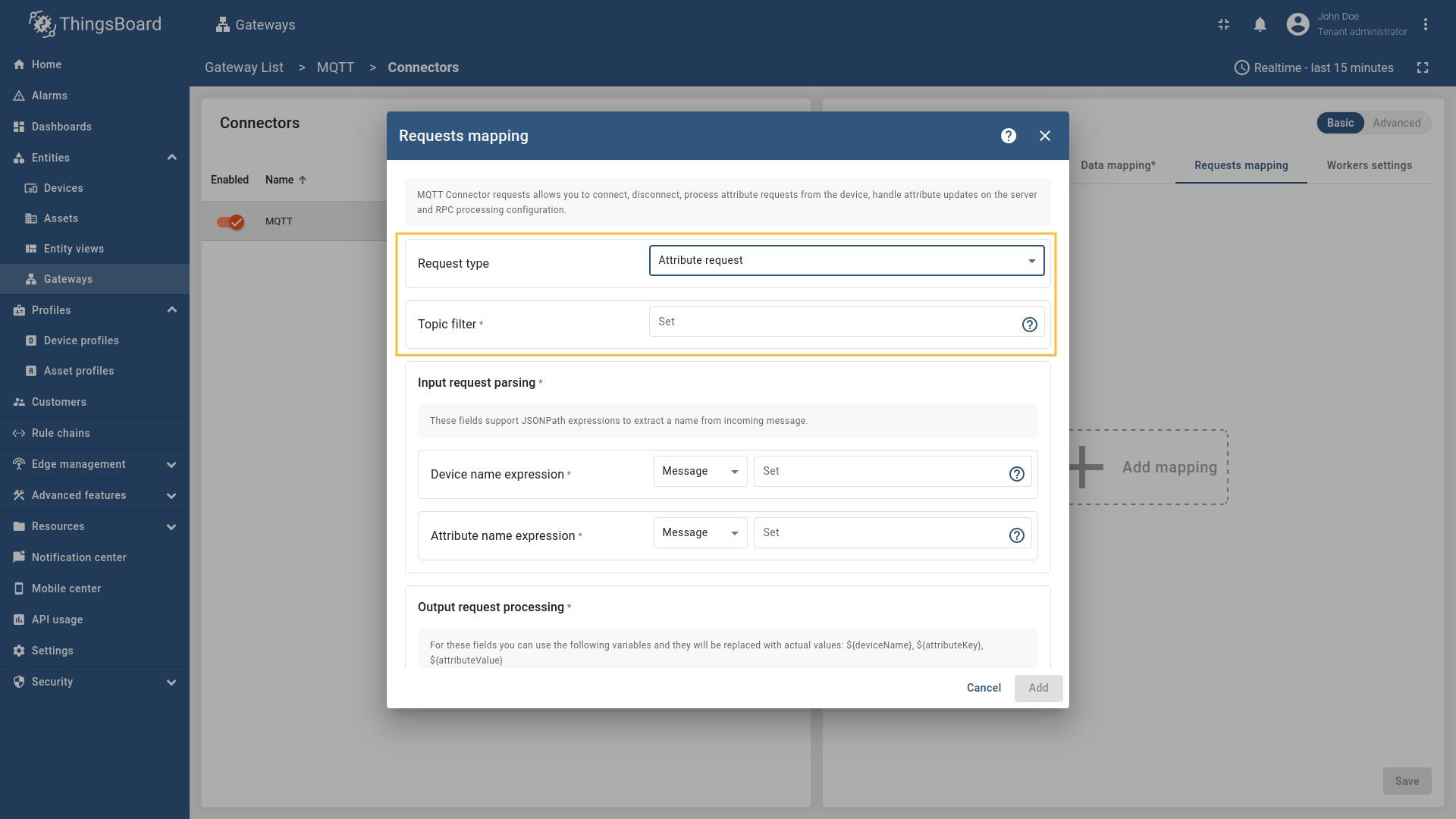This screenshot has width=1456, height=819.
Task: Open the Workers settings tab
Action: click(x=1370, y=165)
